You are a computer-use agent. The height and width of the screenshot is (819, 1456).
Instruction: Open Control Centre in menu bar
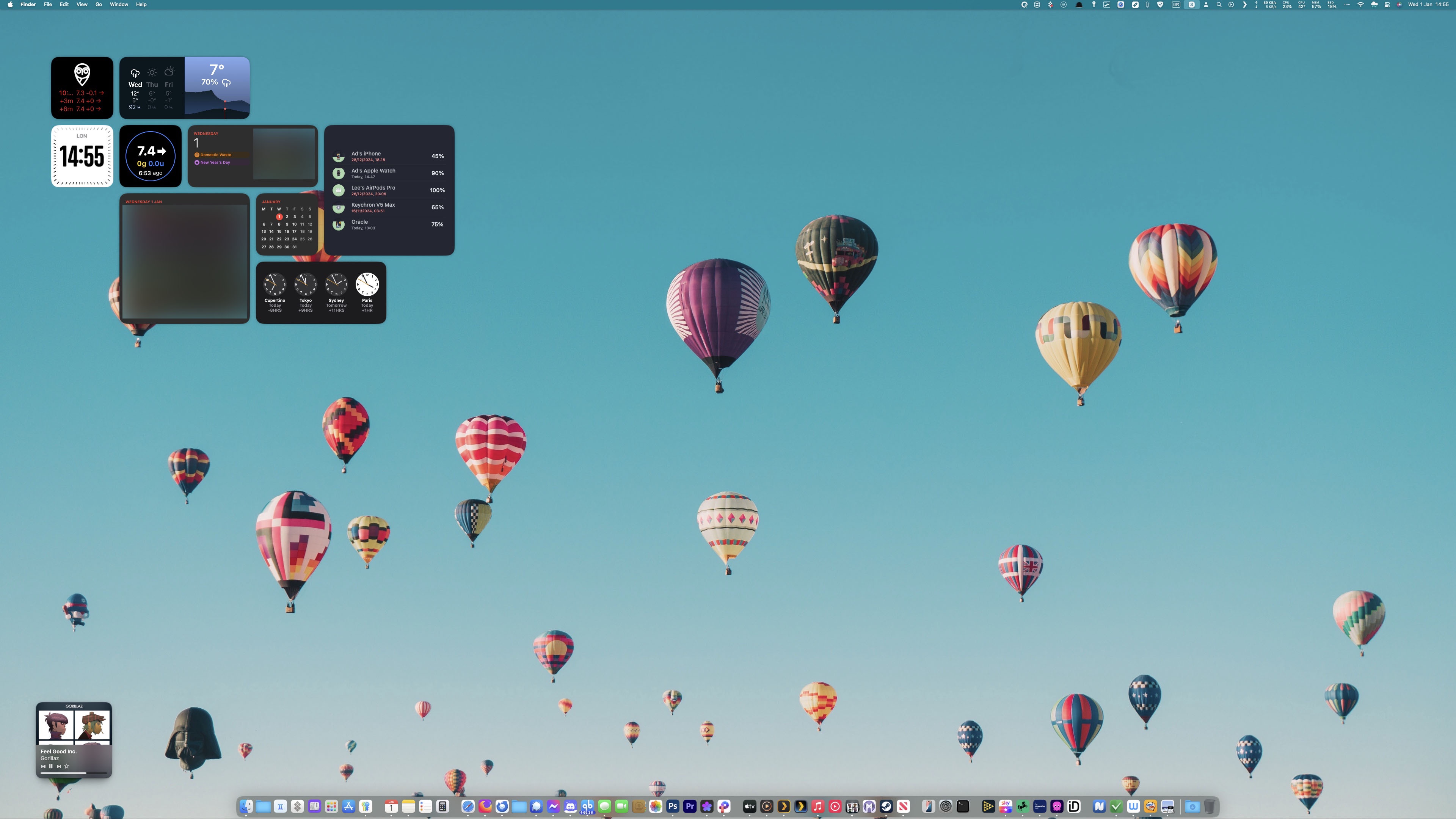[x=1387, y=5]
